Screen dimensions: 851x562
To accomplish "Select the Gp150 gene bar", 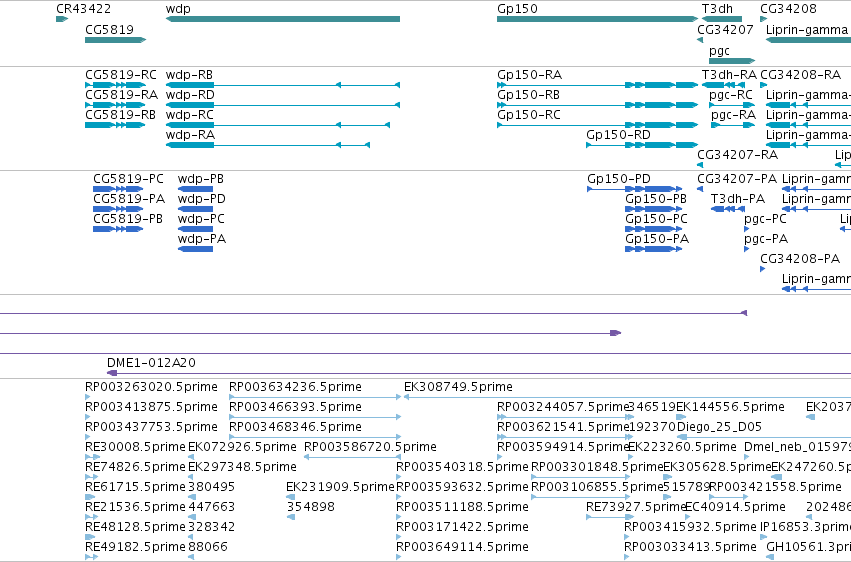I will (598, 19).
